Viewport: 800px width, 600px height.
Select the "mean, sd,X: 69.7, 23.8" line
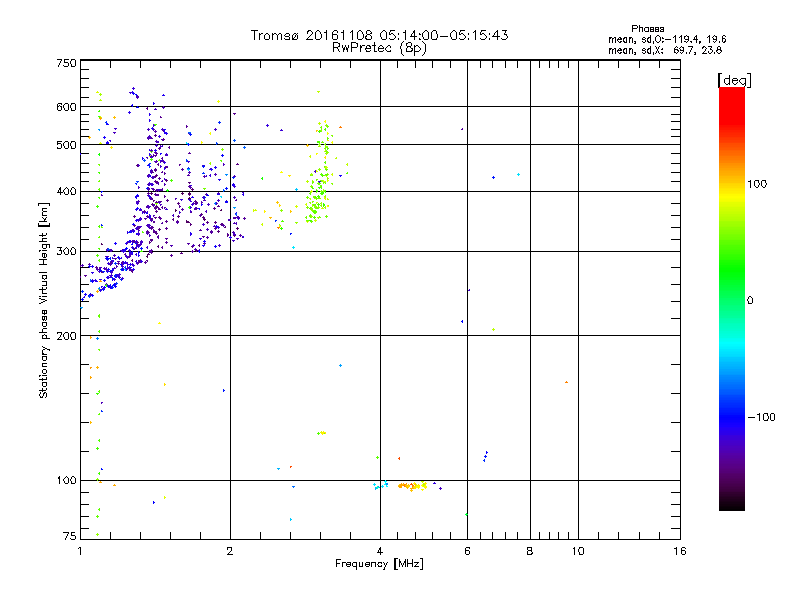coord(665,50)
